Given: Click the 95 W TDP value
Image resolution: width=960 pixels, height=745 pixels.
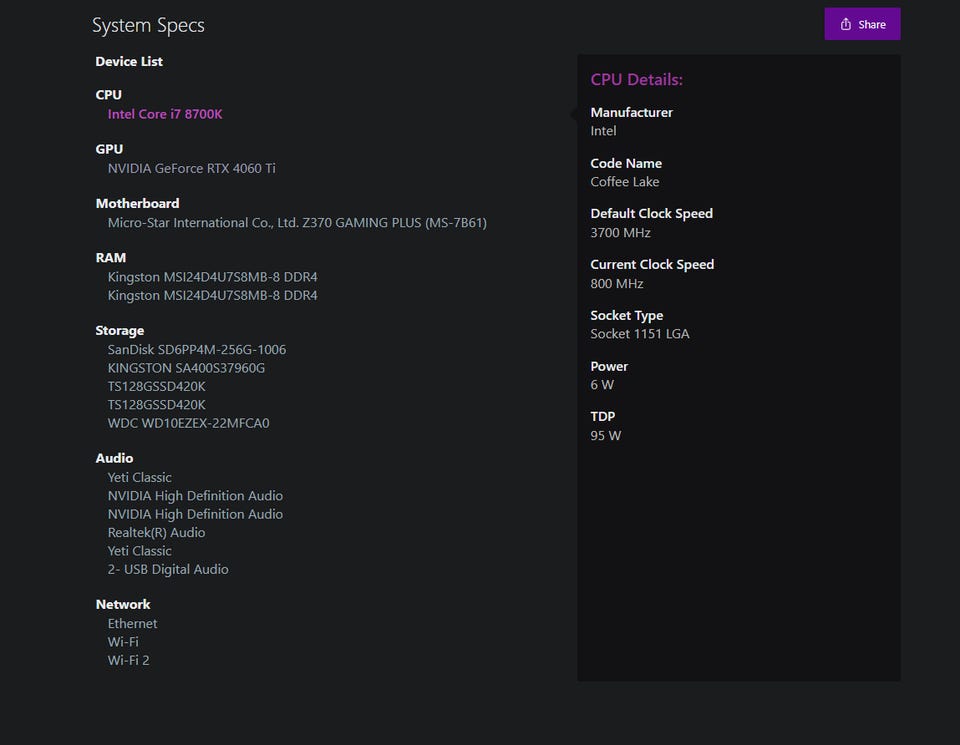Looking at the screenshot, I should pos(606,436).
